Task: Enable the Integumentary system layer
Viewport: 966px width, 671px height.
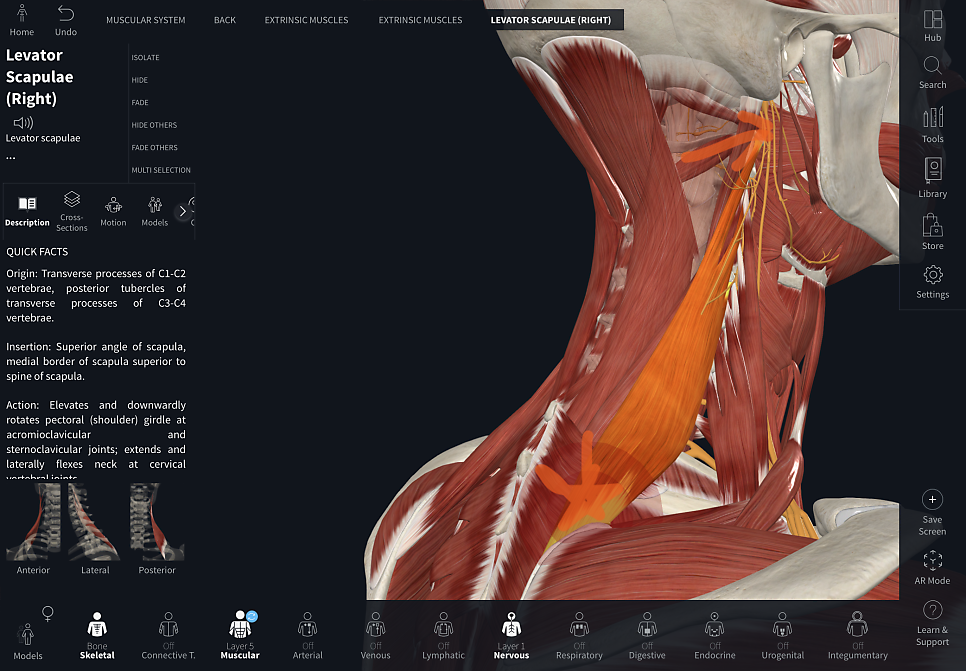Action: (858, 635)
